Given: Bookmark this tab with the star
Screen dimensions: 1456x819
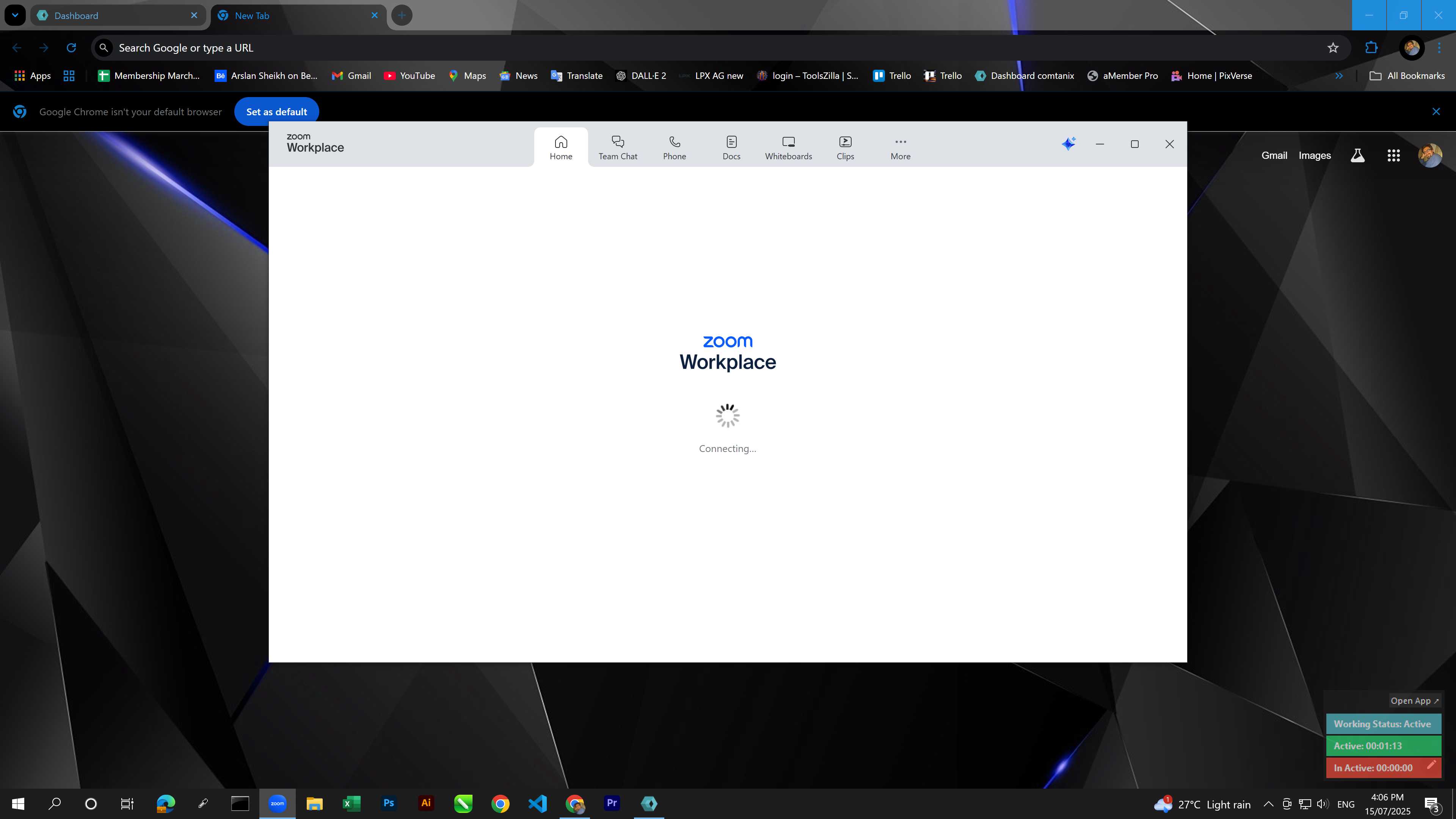Looking at the screenshot, I should click(1333, 47).
